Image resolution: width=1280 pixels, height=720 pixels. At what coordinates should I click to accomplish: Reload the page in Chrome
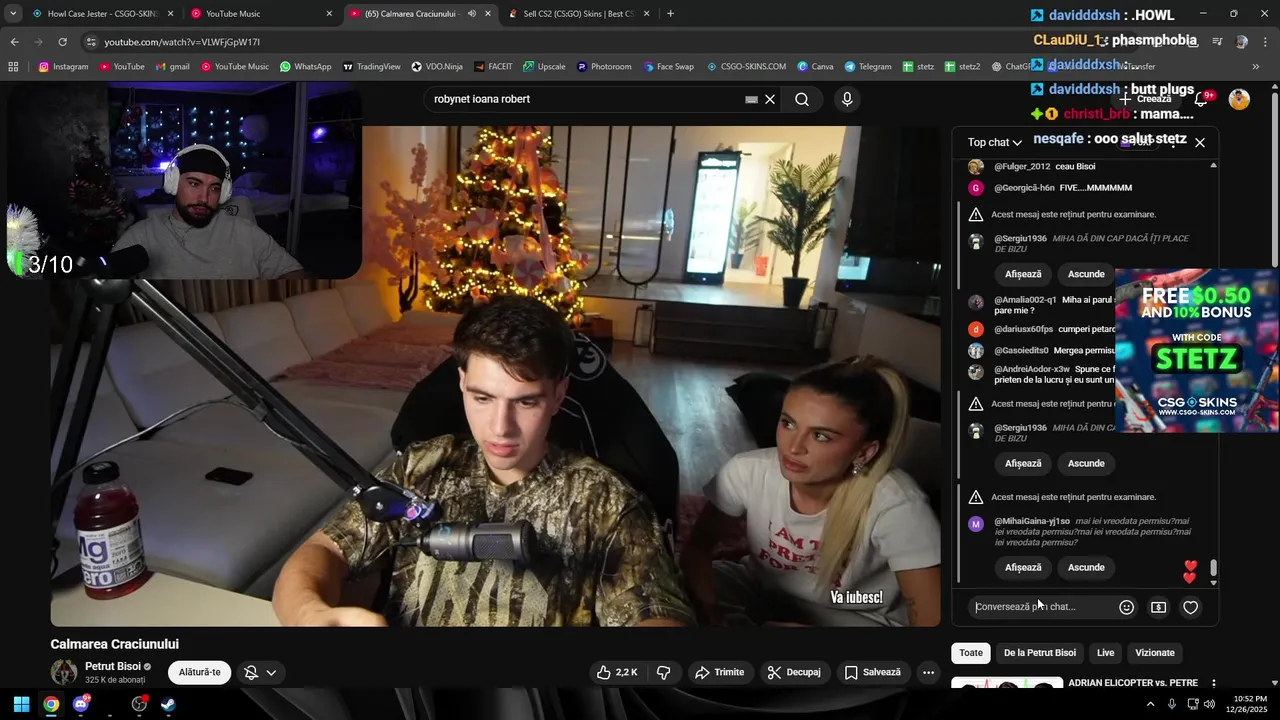pos(63,42)
